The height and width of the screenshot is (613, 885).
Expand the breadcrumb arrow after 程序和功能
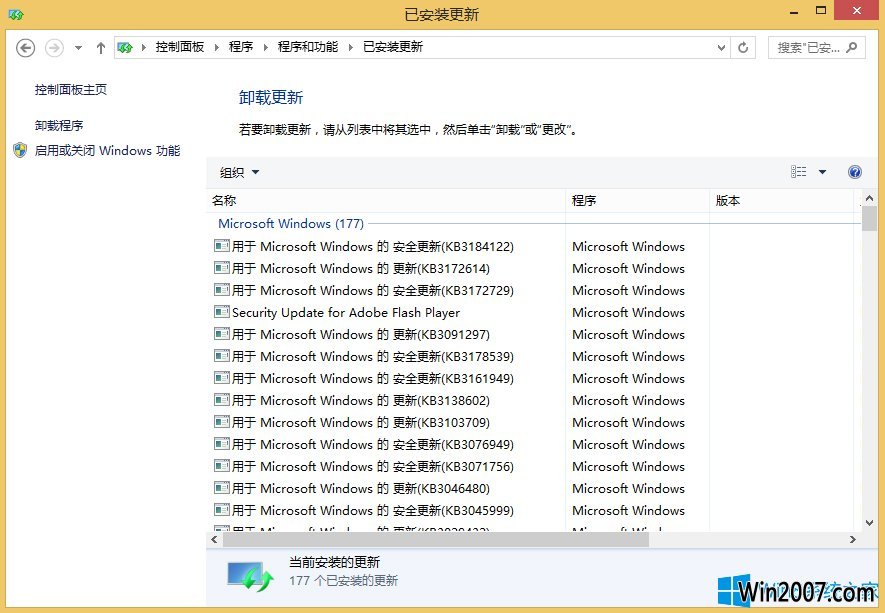coord(351,47)
